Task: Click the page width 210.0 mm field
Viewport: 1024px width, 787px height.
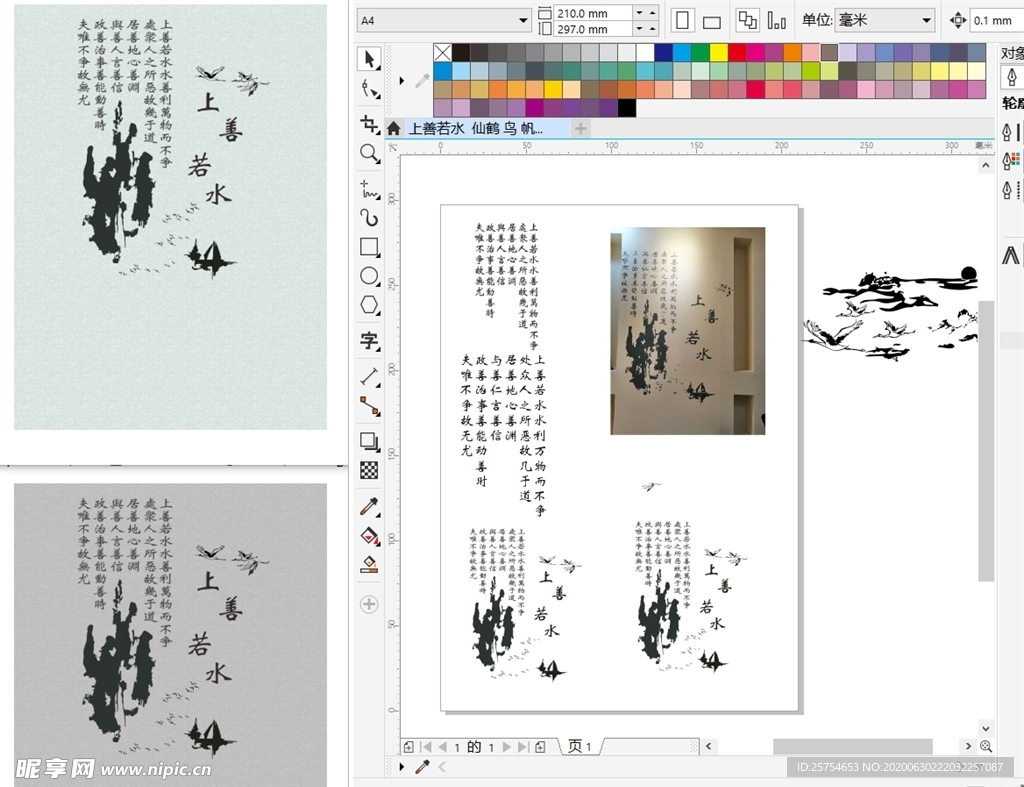Action: pos(593,13)
